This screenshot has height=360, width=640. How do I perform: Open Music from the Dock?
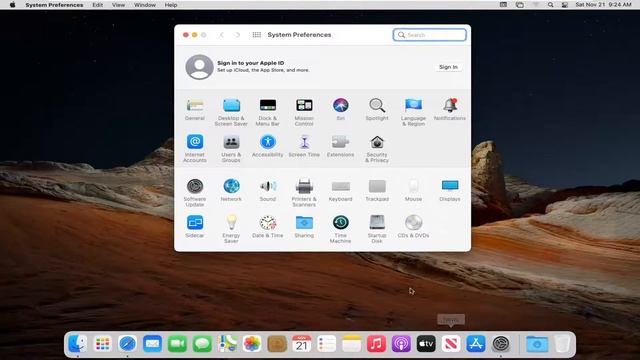tap(376, 344)
